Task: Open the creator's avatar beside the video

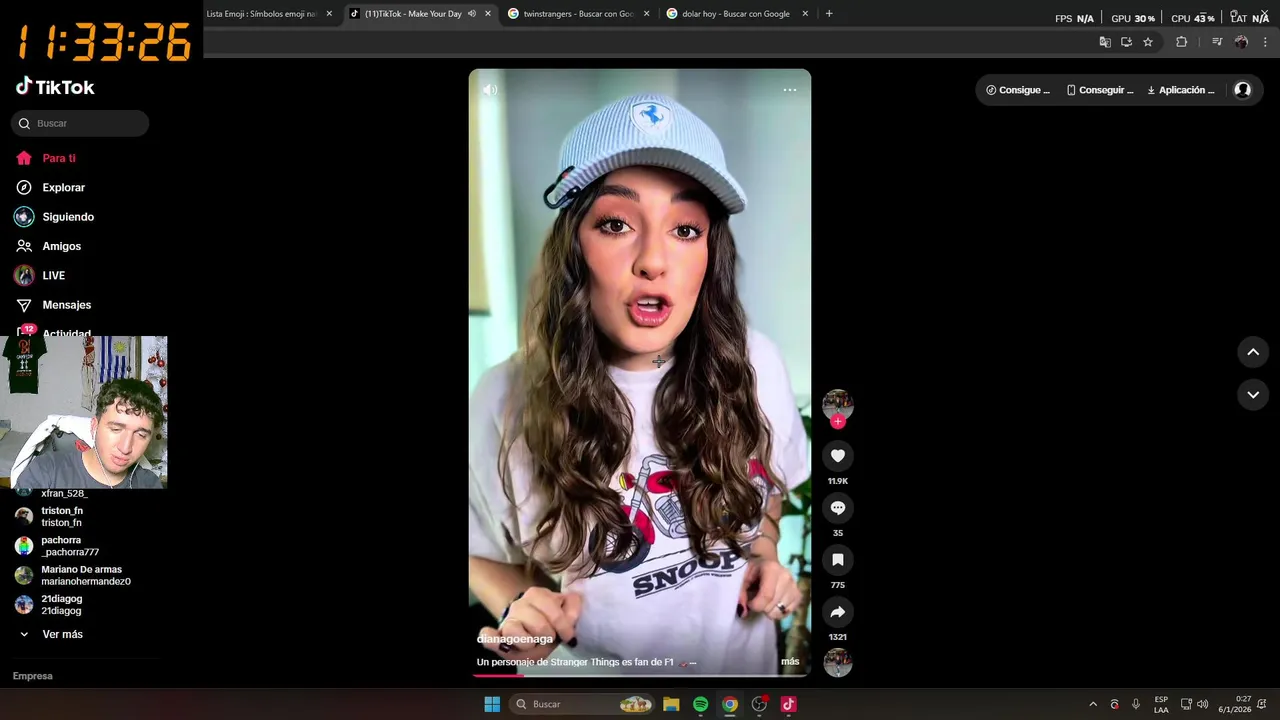Action: point(838,403)
